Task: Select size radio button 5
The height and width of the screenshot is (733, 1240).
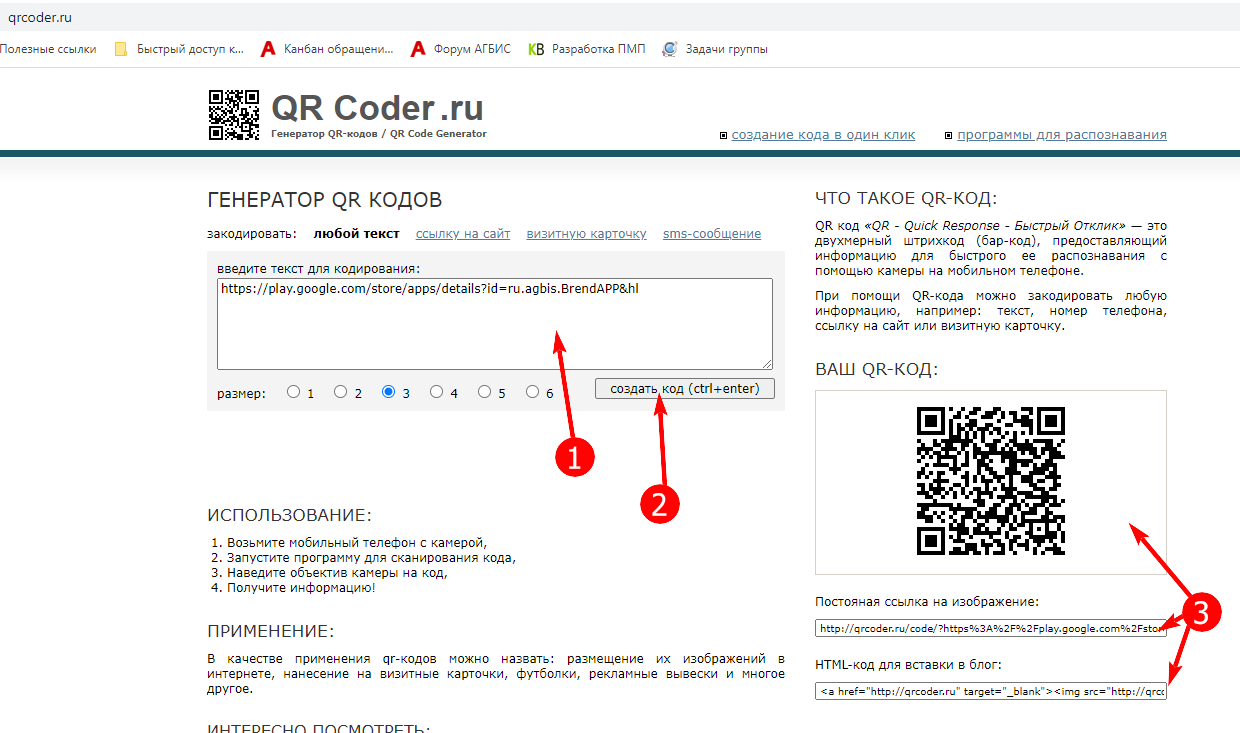Action: click(x=485, y=392)
